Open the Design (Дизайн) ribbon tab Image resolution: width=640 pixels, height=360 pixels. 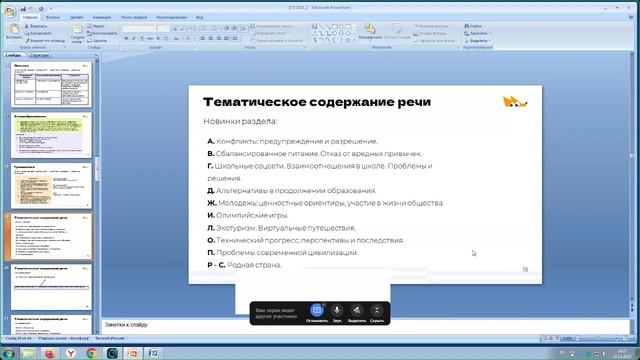click(76, 18)
